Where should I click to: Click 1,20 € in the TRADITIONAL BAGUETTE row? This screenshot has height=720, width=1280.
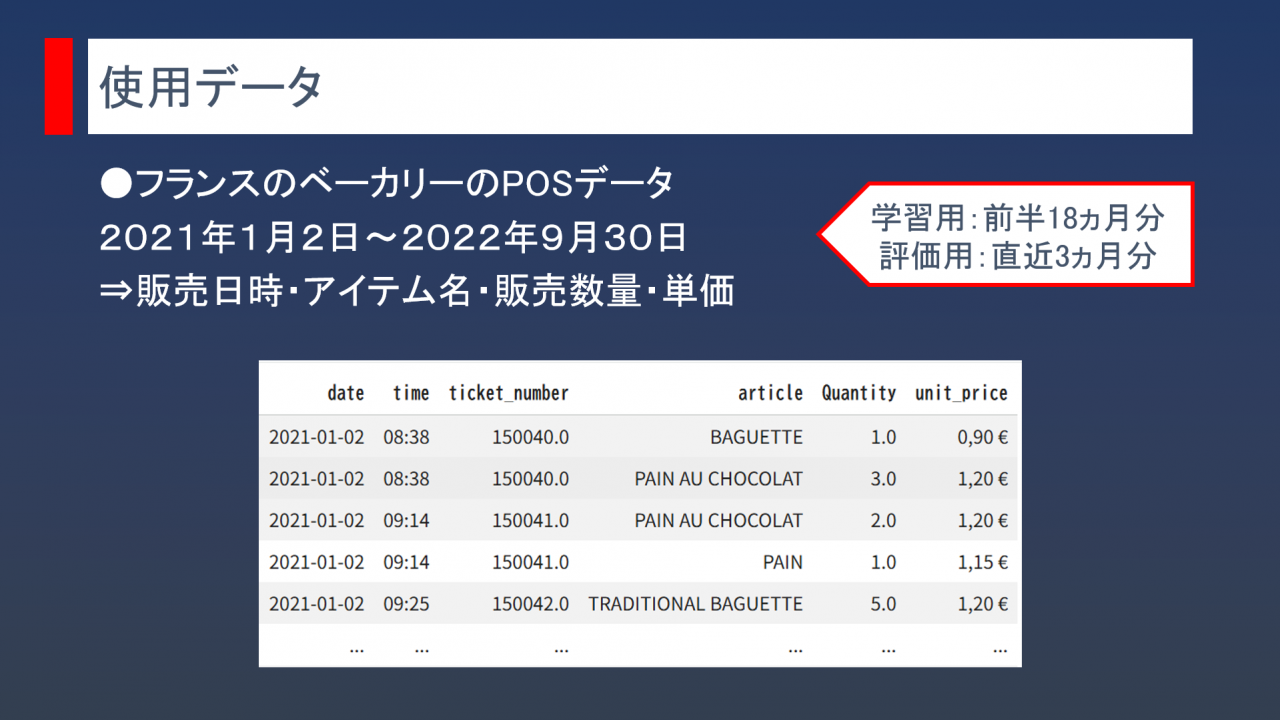click(982, 604)
